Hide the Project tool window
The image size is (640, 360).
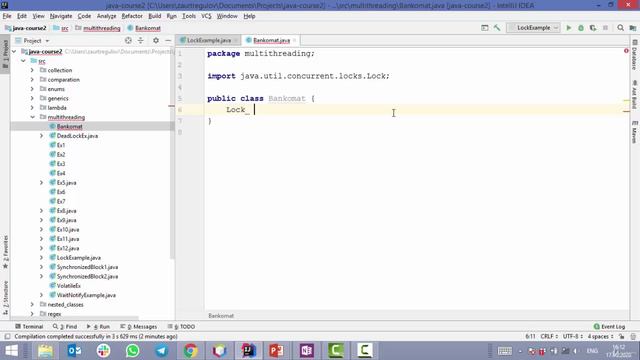(168, 40)
